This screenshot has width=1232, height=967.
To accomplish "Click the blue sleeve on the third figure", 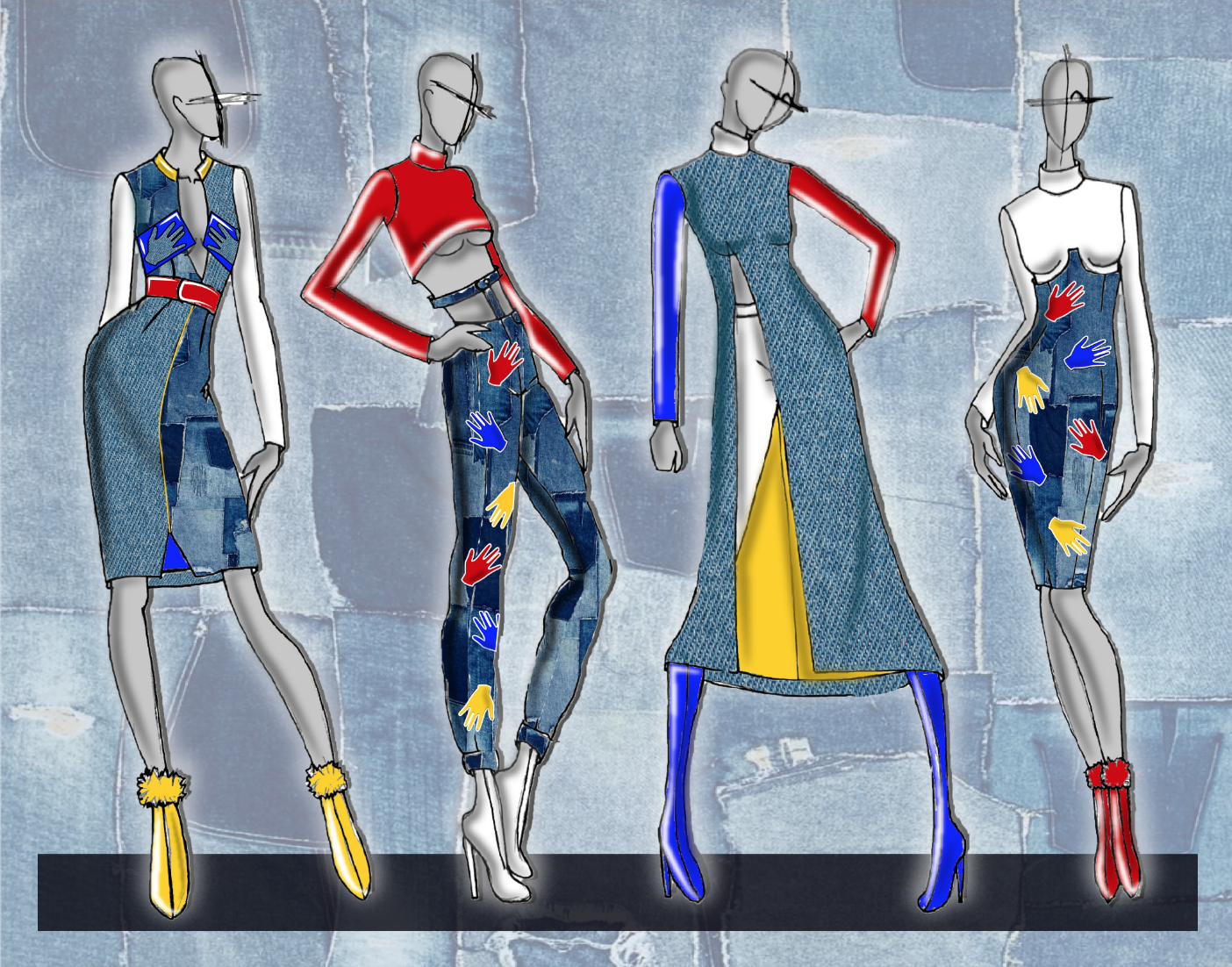I will tap(669, 298).
